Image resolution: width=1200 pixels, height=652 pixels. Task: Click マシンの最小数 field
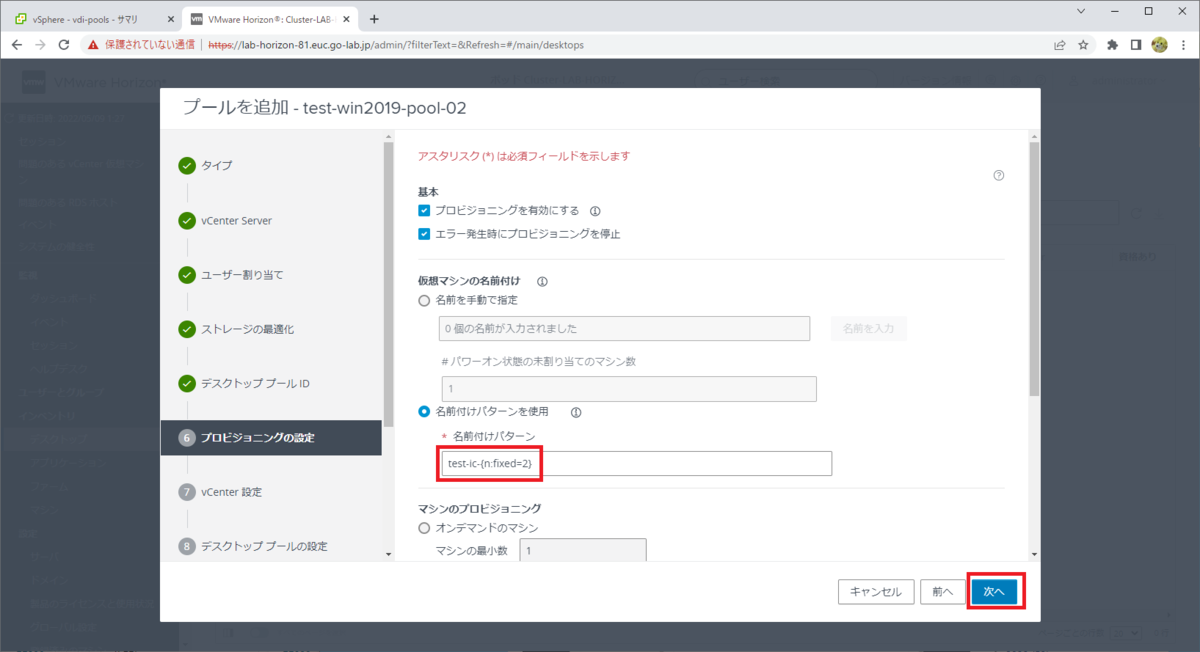tap(583, 551)
